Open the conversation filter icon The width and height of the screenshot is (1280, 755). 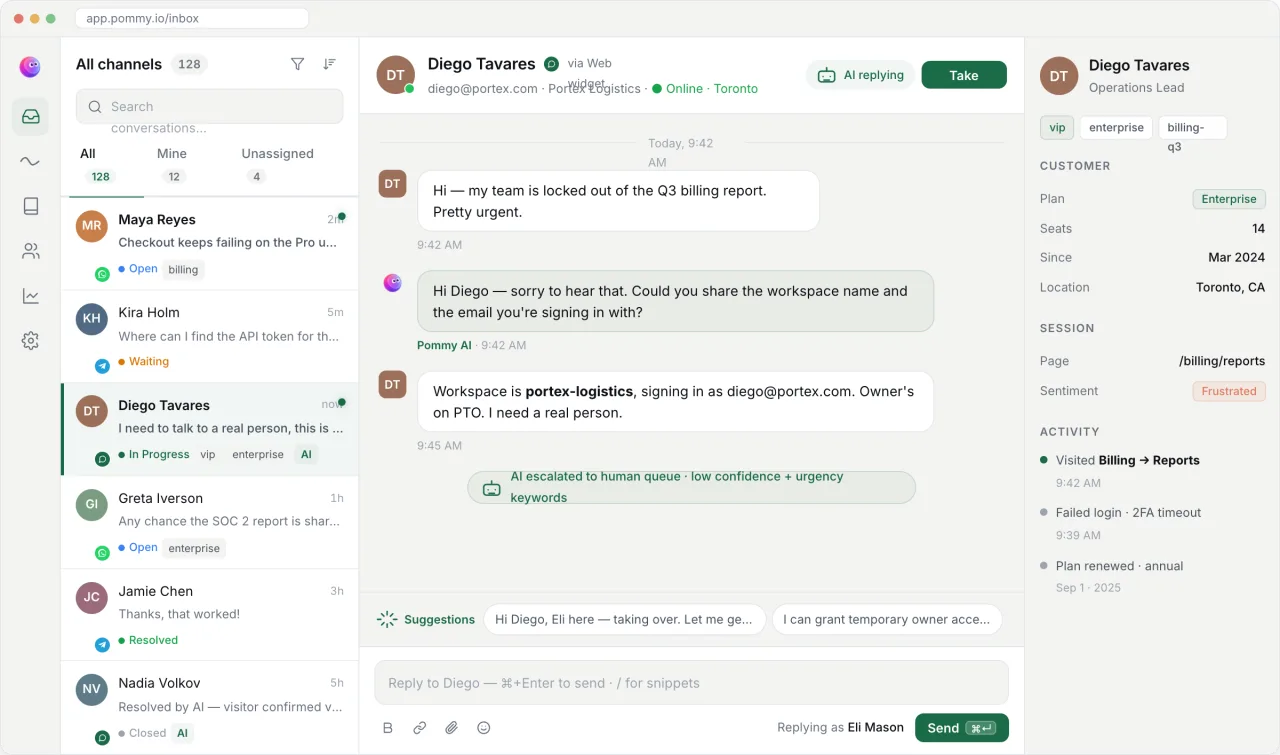pyautogui.click(x=297, y=64)
